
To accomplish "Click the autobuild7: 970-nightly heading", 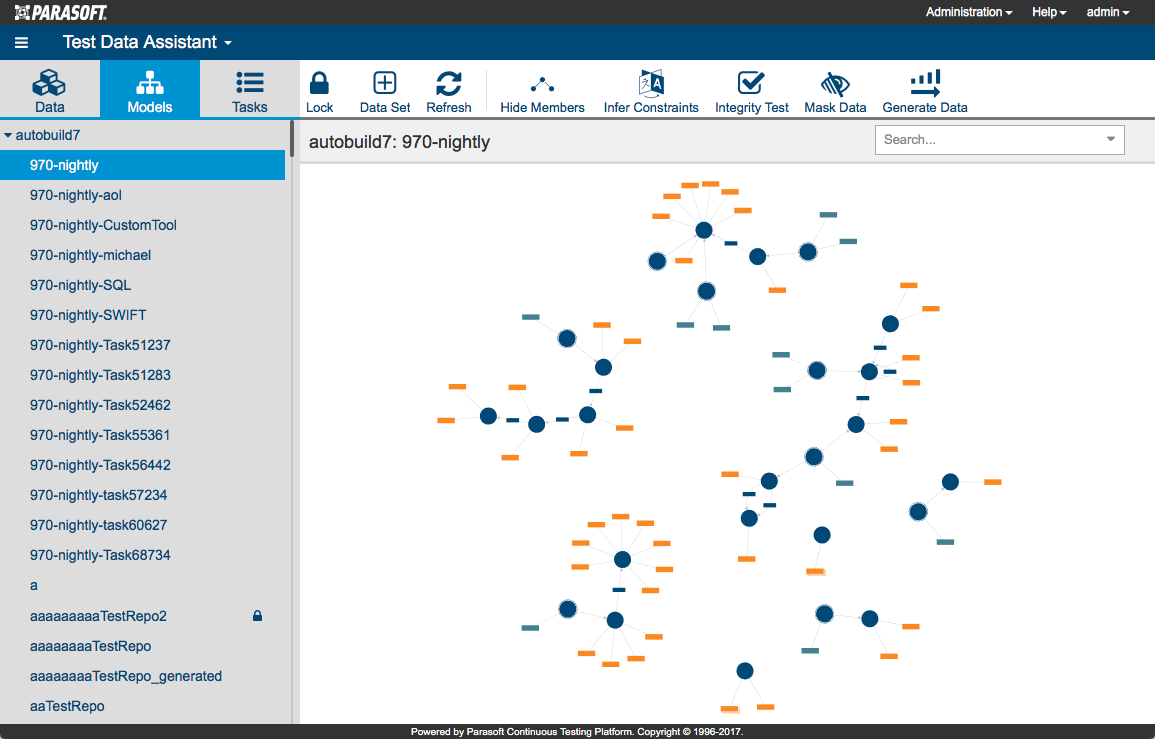I will point(399,142).
